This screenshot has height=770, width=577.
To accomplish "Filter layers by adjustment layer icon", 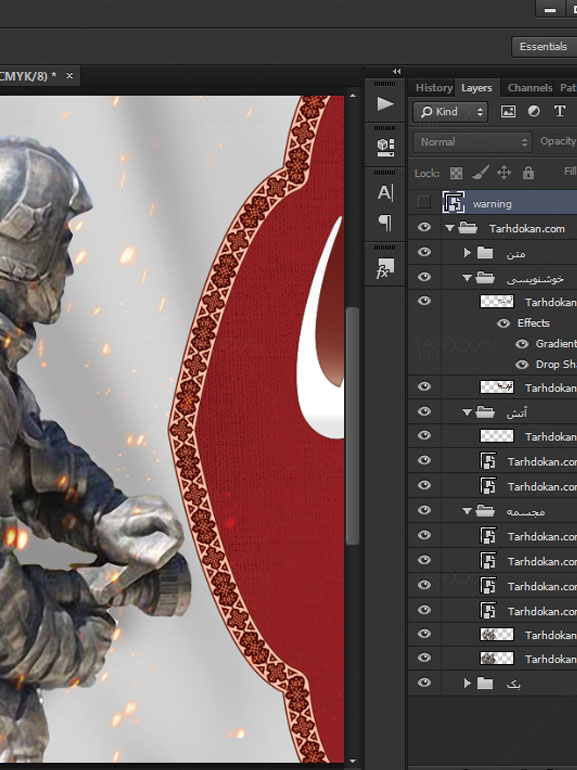I will click(534, 111).
